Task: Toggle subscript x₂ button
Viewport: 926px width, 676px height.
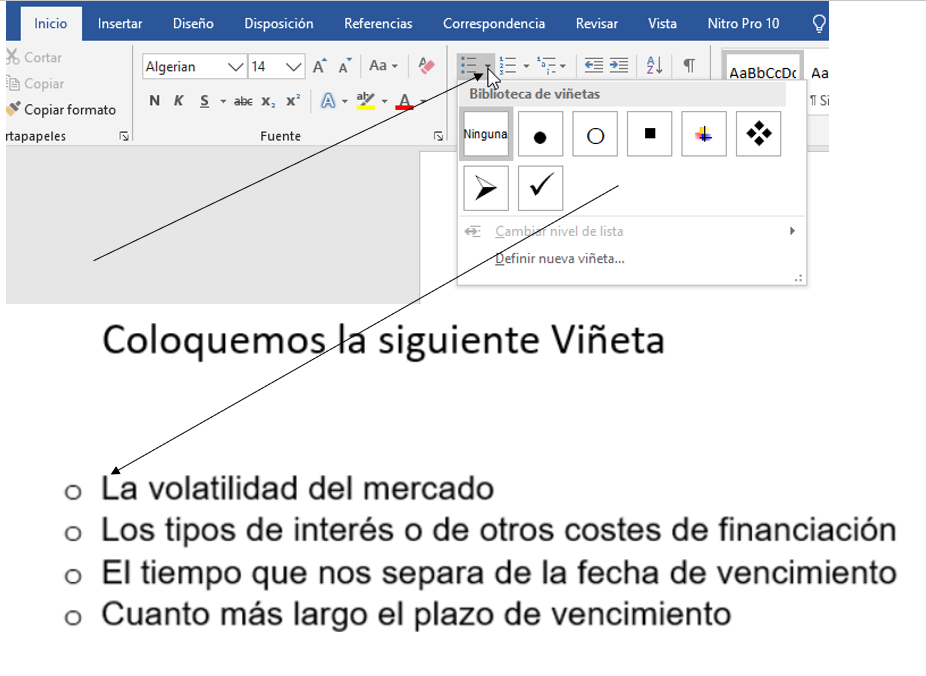Action: (268, 102)
